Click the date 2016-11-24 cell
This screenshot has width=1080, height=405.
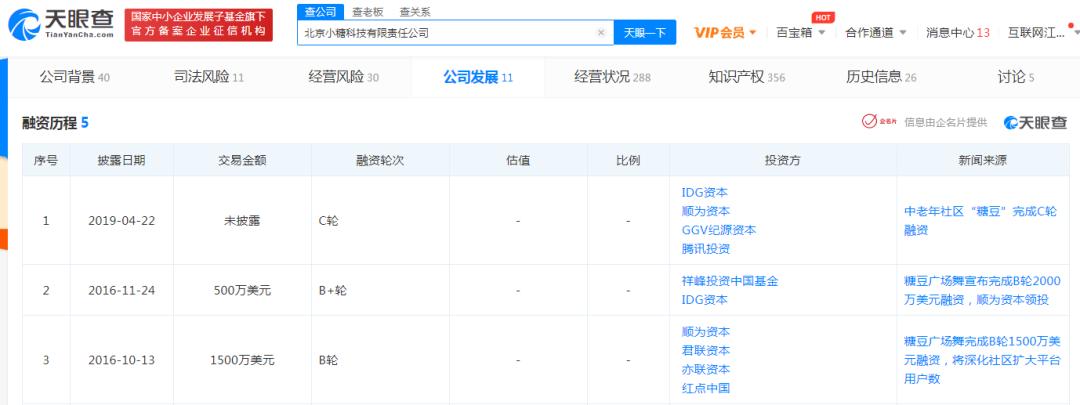(121, 291)
